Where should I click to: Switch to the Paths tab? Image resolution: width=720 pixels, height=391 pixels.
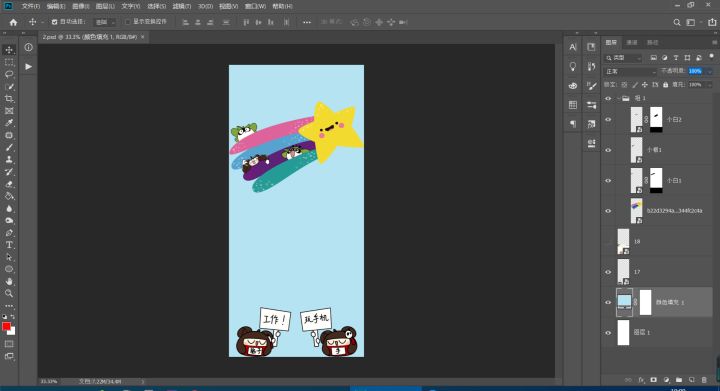(652, 43)
